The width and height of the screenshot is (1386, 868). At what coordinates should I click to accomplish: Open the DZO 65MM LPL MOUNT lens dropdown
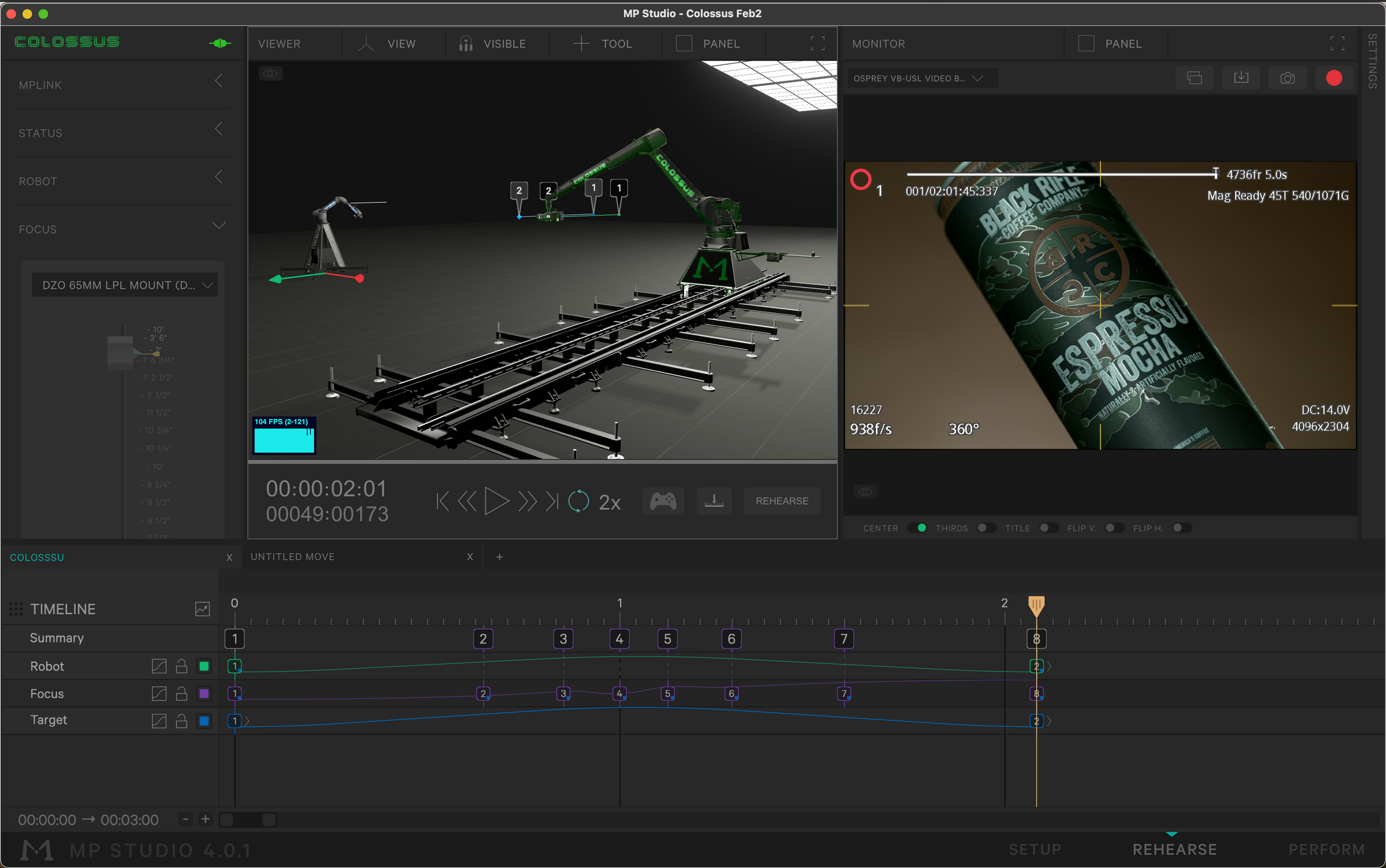point(125,285)
